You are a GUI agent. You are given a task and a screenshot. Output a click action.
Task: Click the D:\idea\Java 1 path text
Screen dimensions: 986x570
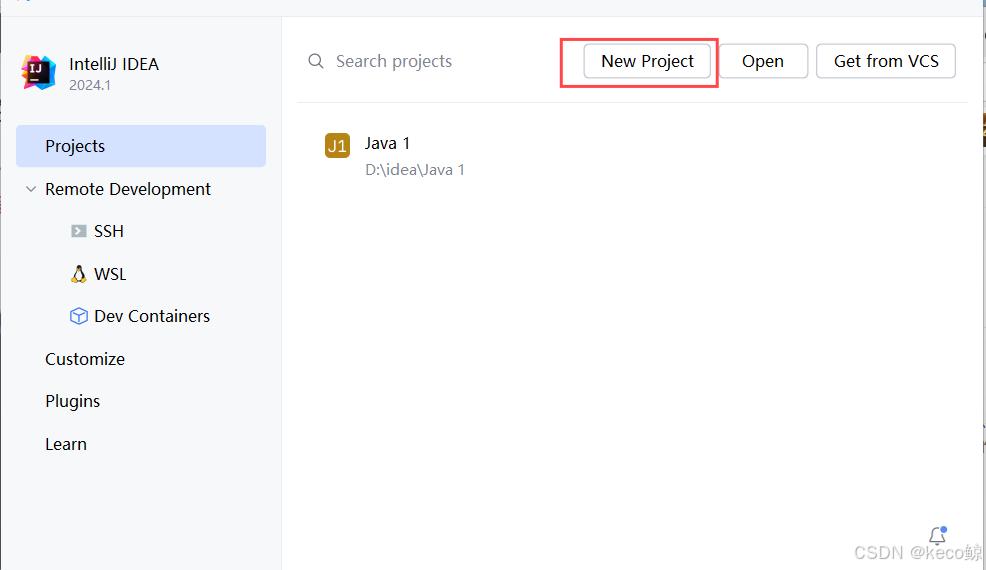(x=415, y=170)
